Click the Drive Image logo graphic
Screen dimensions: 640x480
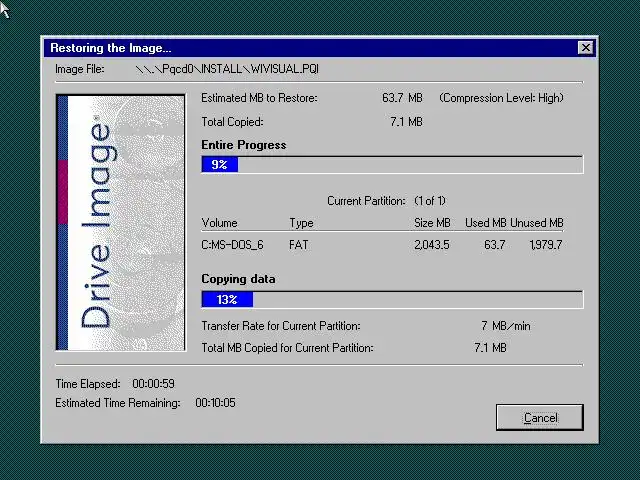(x=121, y=222)
